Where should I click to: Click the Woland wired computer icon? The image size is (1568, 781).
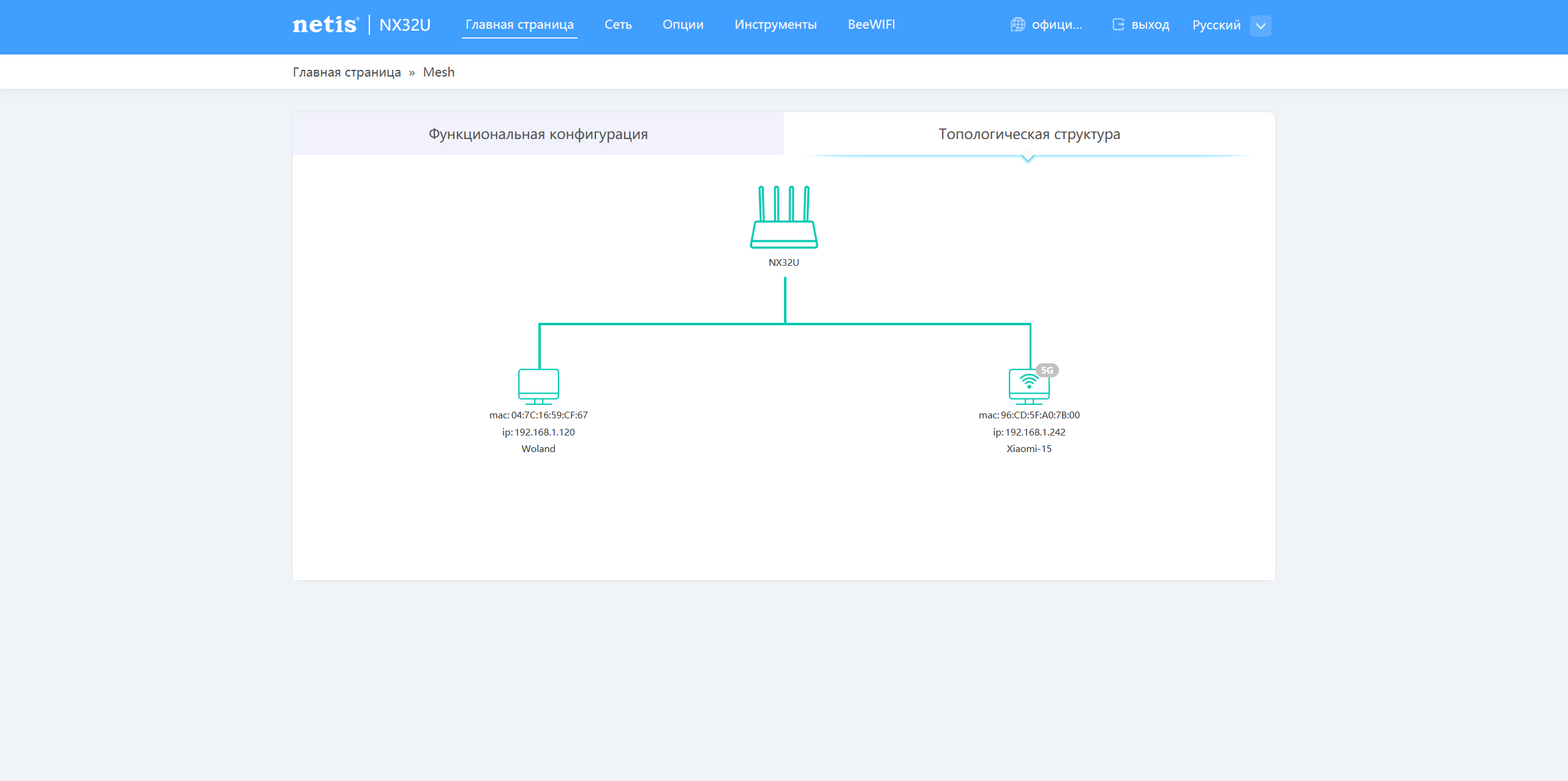click(538, 386)
